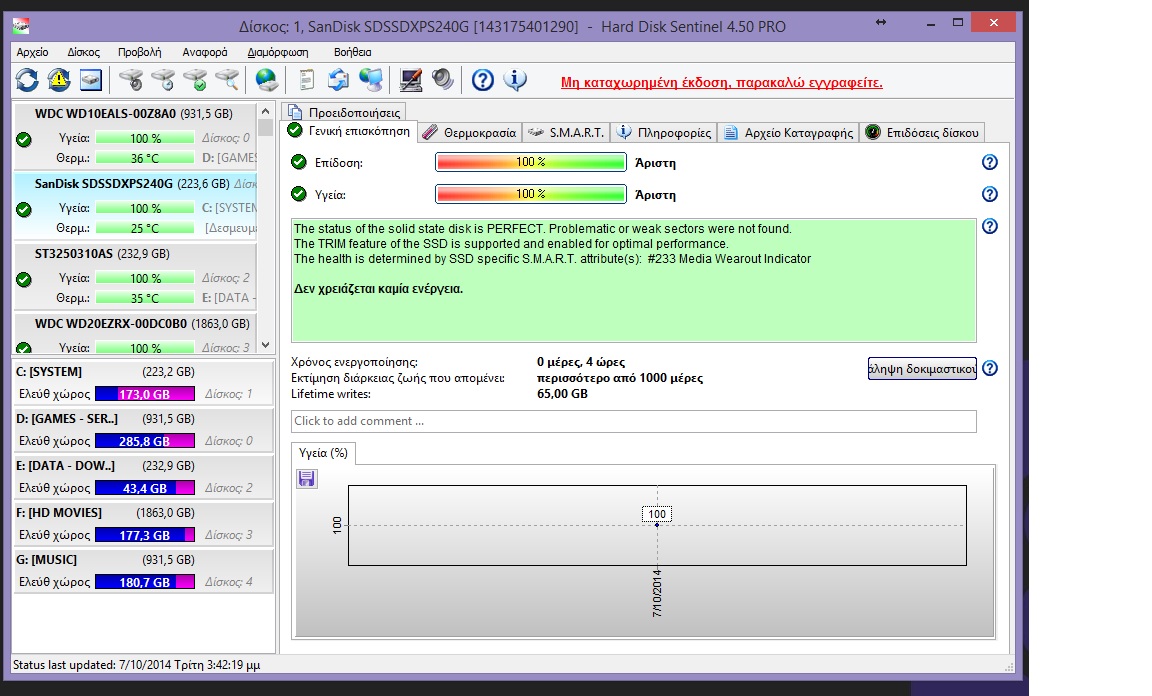Click the help icon next to the test download button

tap(990, 368)
